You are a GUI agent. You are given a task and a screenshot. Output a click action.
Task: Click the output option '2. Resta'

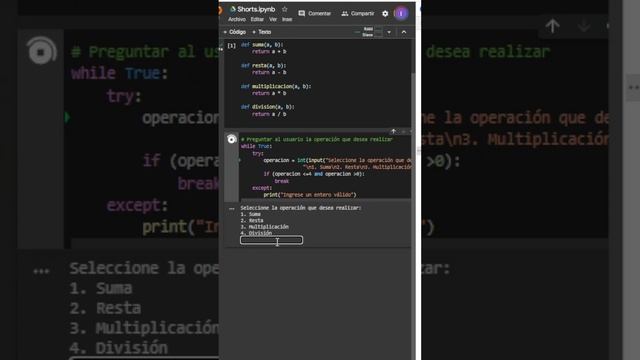point(252,220)
